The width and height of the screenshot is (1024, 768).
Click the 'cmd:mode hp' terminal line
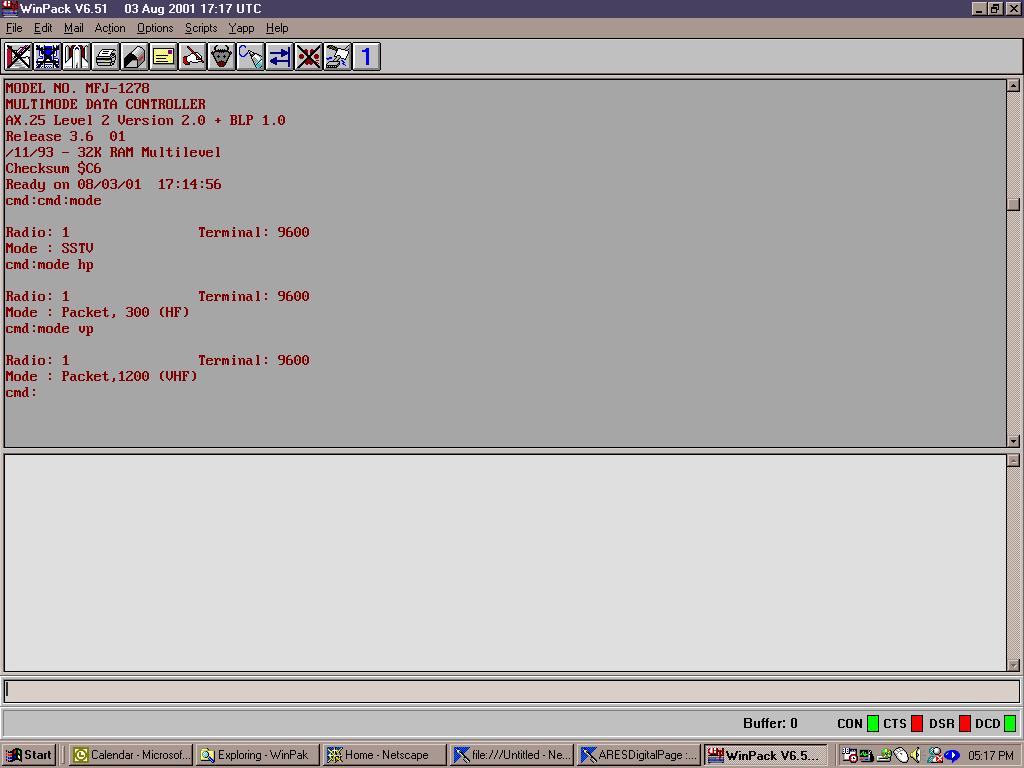(50, 264)
